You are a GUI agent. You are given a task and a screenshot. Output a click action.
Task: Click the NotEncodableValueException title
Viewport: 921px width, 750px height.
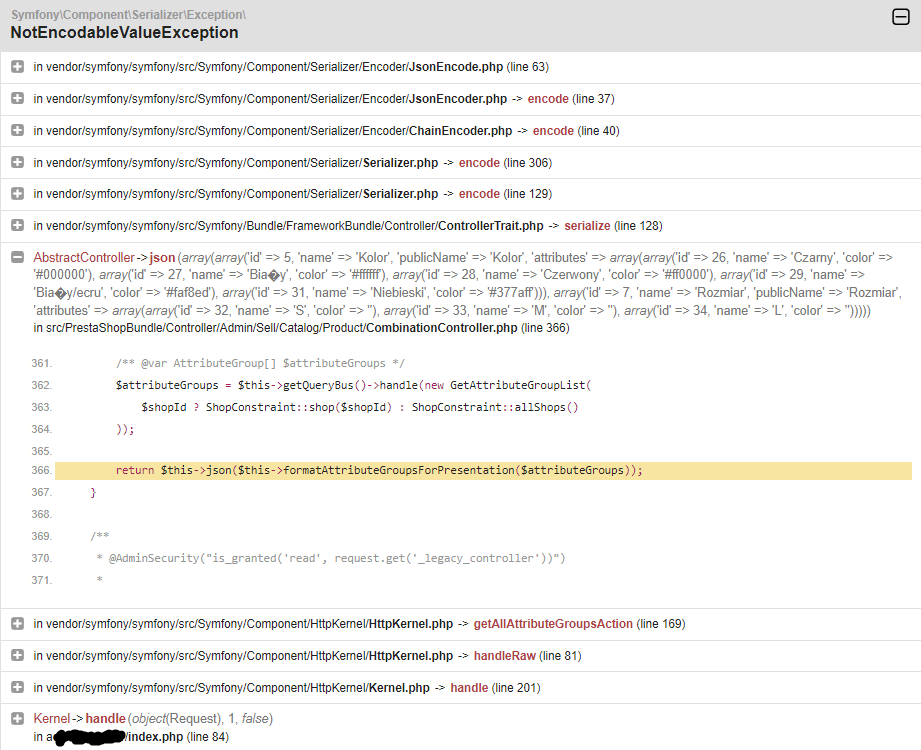coord(125,32)
